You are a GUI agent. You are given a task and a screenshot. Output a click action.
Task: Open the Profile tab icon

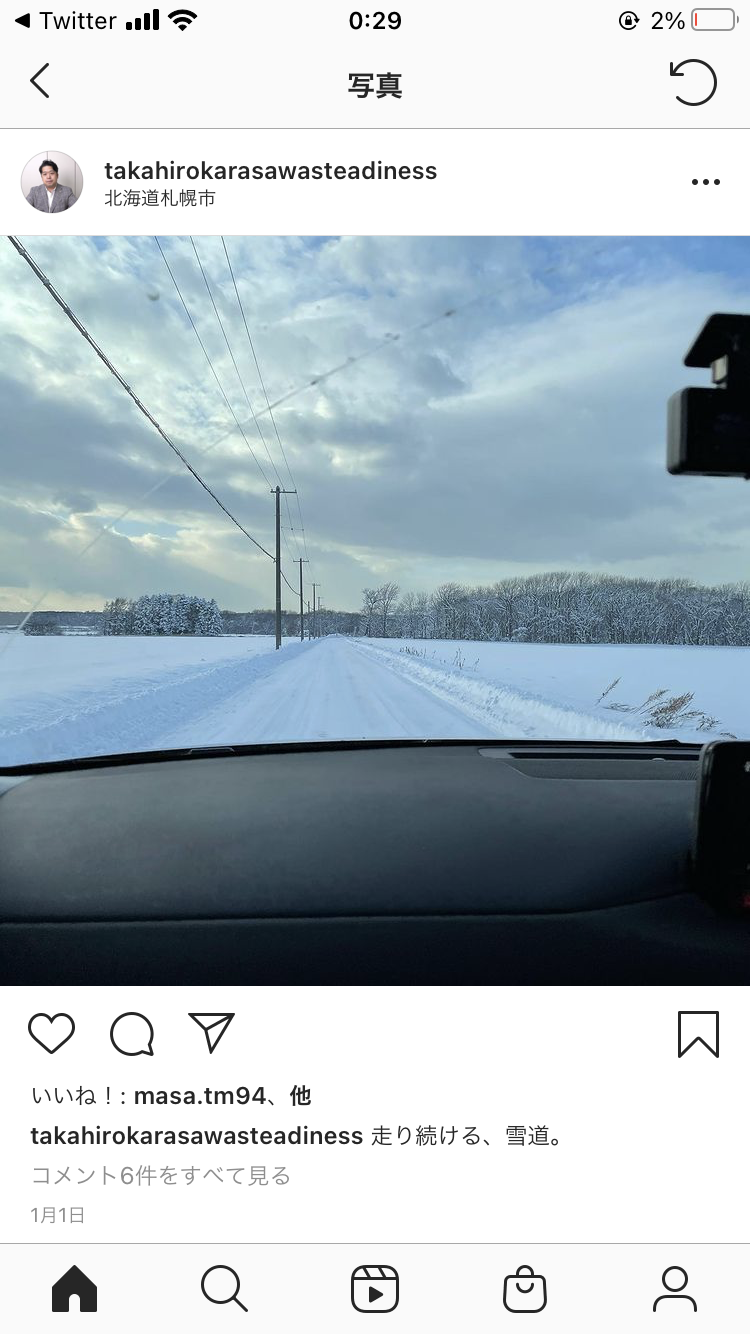click(x=675, y=1289)
